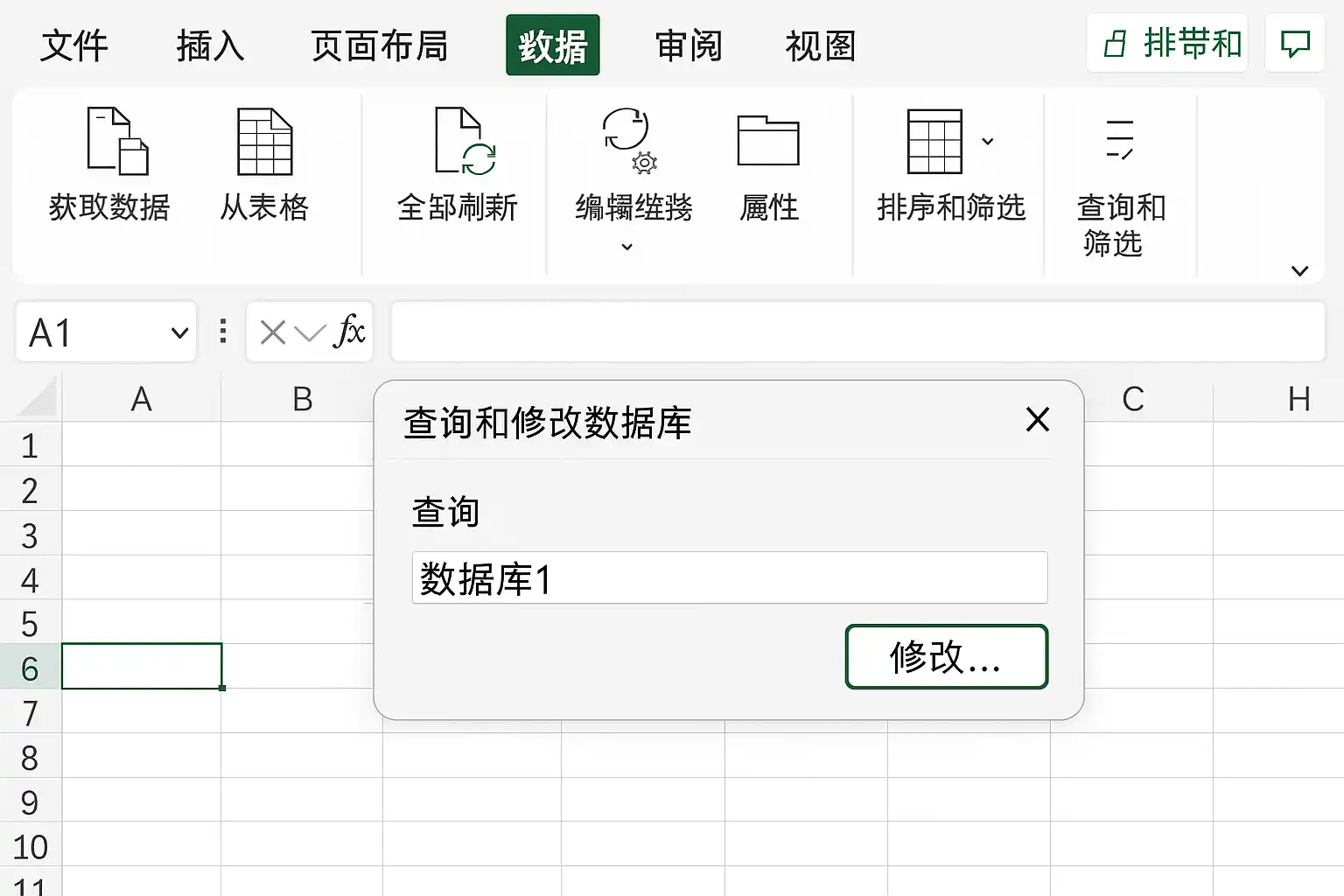
Task: Click the 获取数据 get data icon
Action: pos(117,141)
